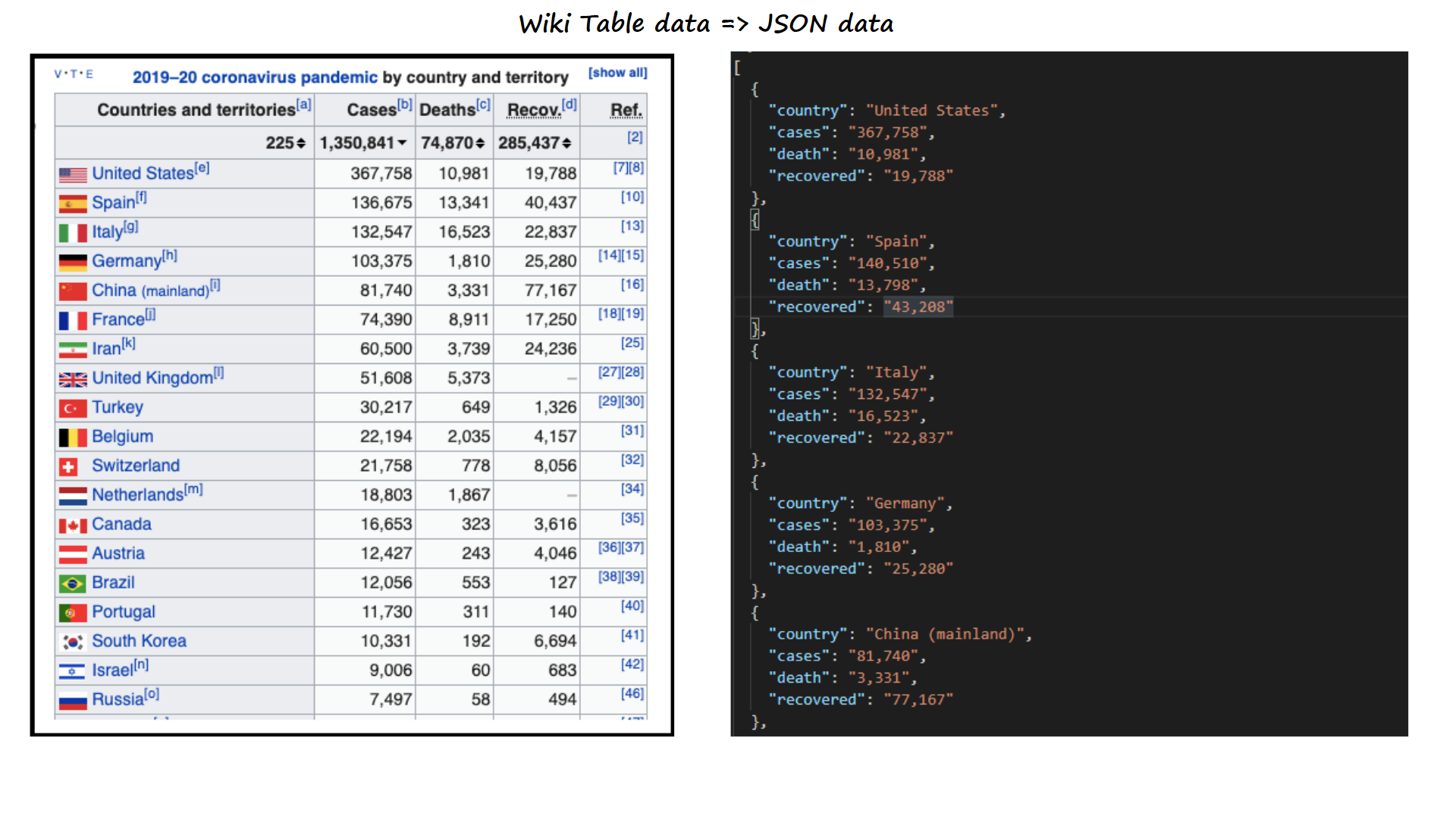Viewport: 1456px width, 819px height.
Task: Click the Germany flag icon
Action: pyautogui.click(x=73, y=262)
